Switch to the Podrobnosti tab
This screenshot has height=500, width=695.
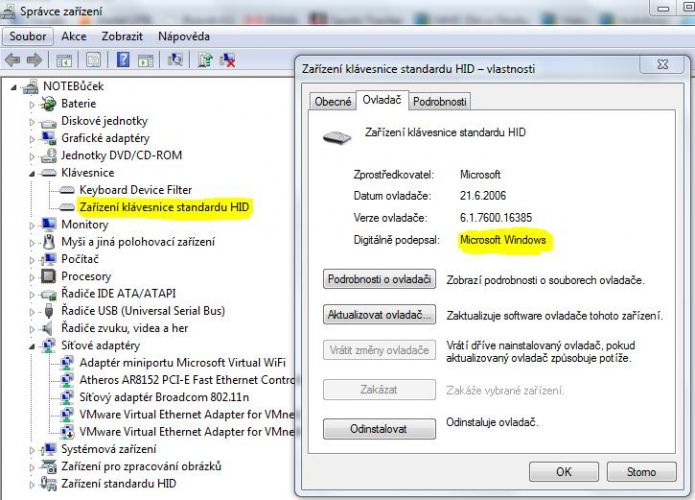[439, 102]
